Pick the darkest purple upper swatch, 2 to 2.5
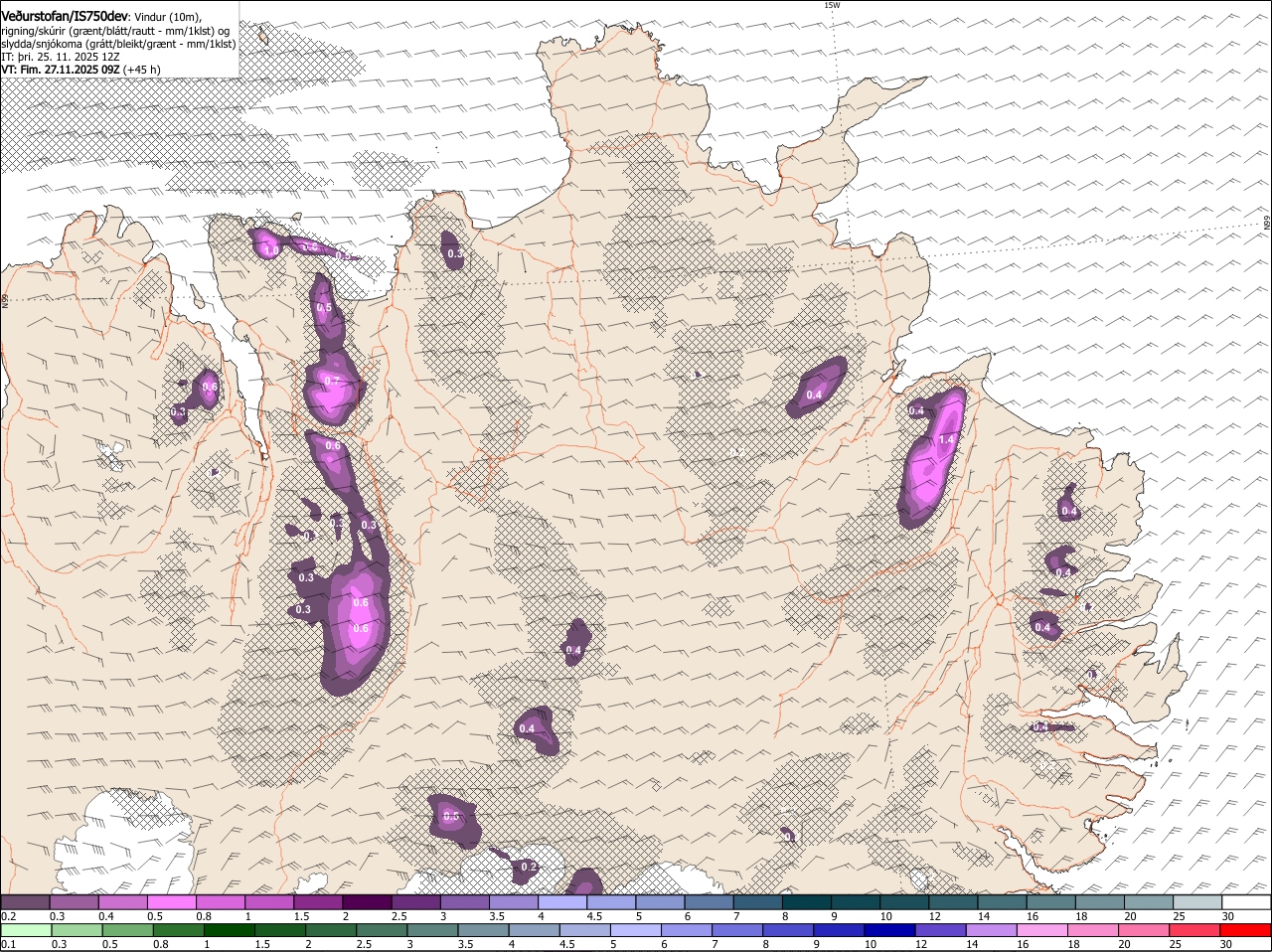Viewport: 1272px width, 952px height. click(x=367, y=902)
